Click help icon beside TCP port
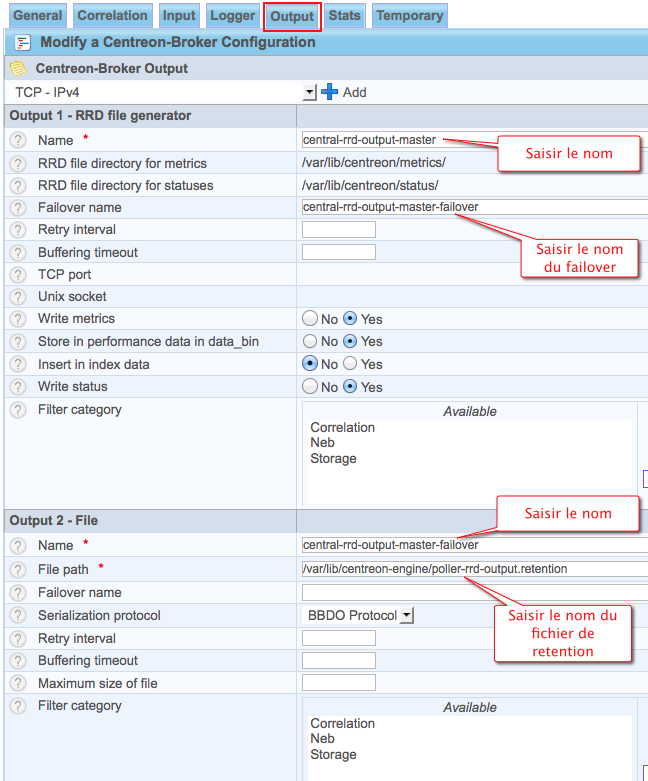648x781 pixels. (x=17, y=274)
